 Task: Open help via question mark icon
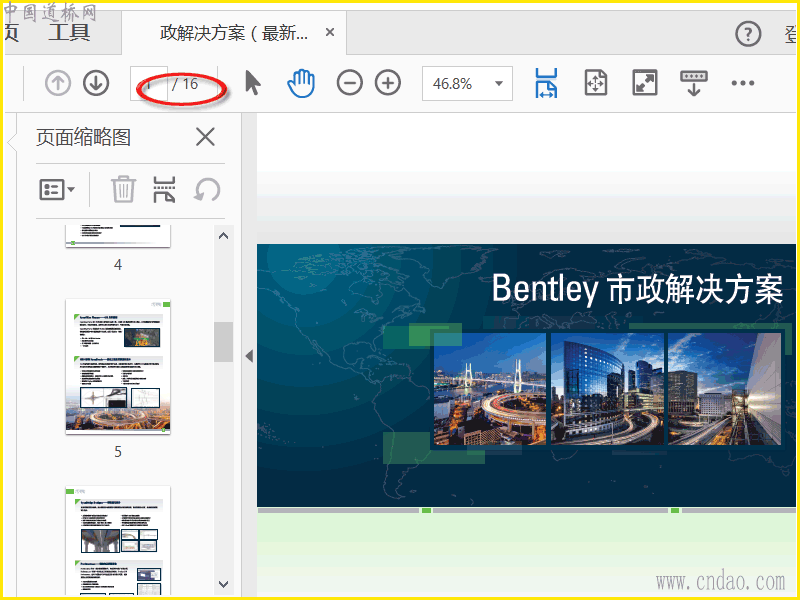(748, 34)
